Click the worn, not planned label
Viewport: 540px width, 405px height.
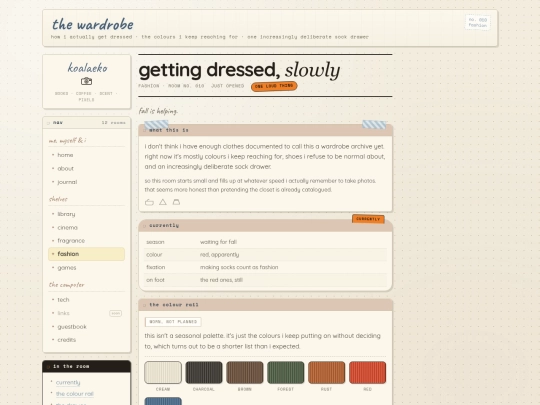[173, 322]
